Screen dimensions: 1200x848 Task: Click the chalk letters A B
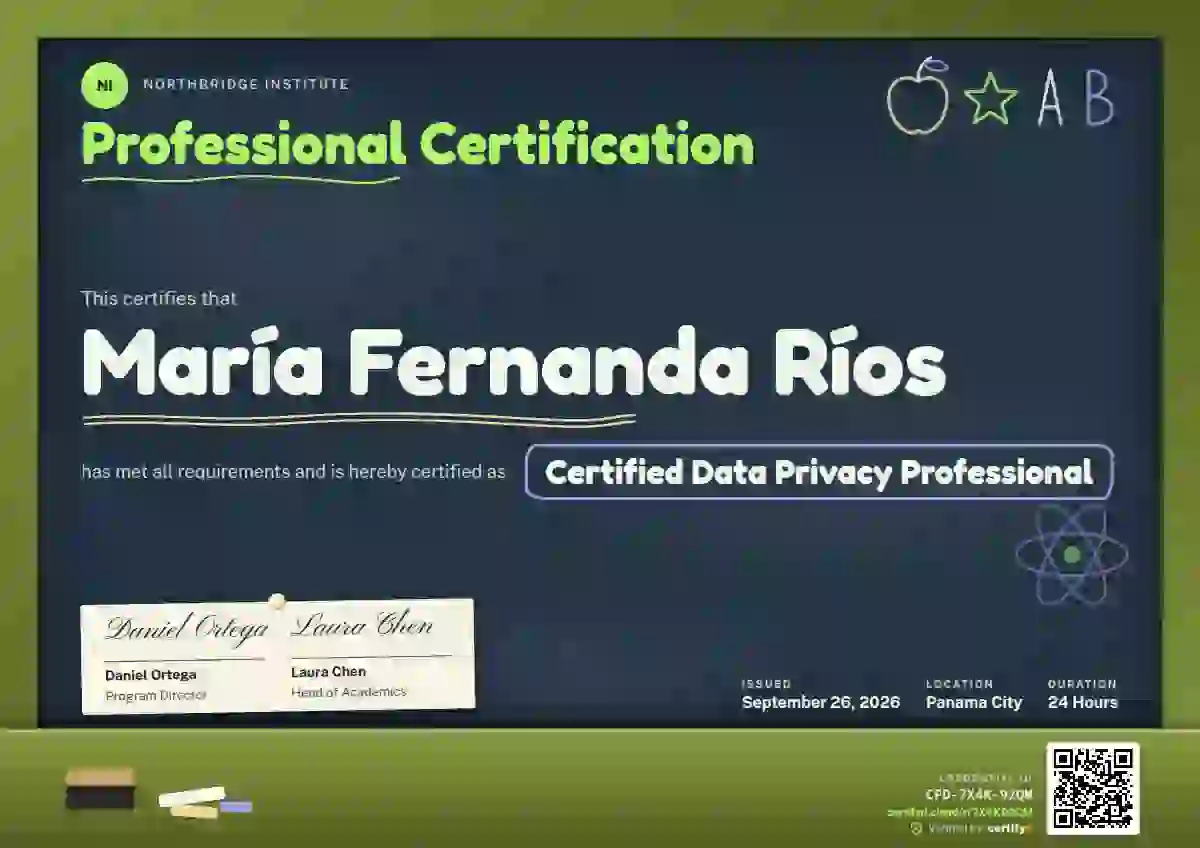pos(1076,98)
